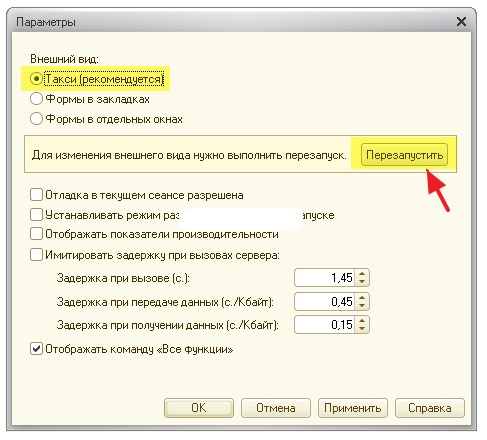Click the Задержка при передаче данных field
The height and width of the screenshot is (440, 487).
(325, 302)
